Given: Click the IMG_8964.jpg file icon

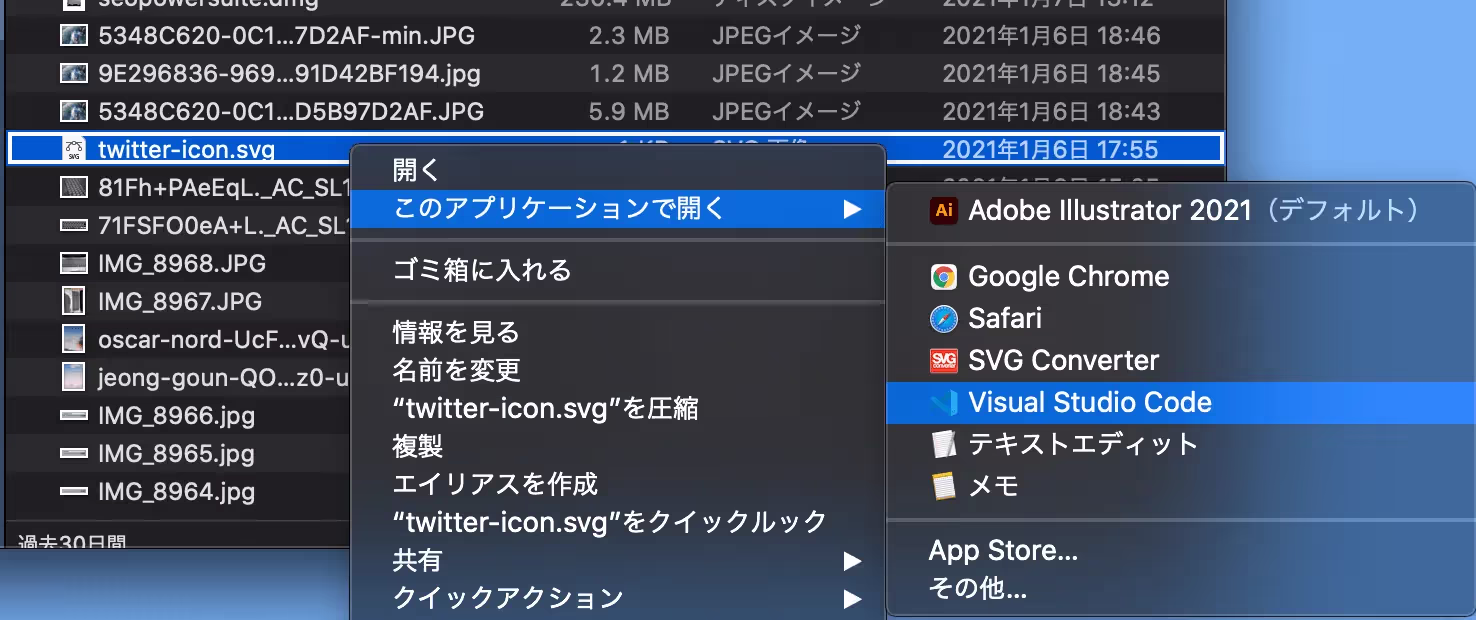Looking at the screenshot, I should point(73,491).
